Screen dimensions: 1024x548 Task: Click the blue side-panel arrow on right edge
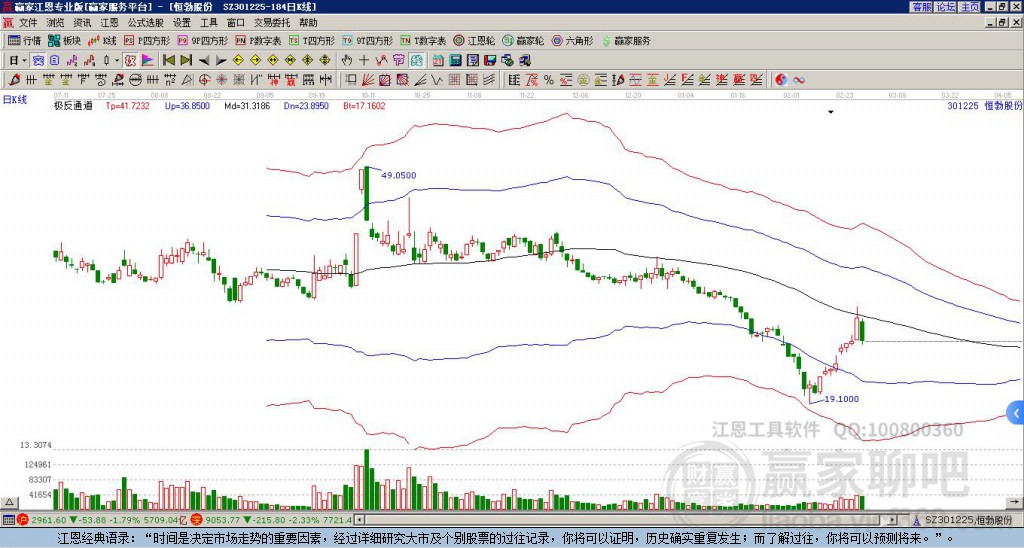click(x=1016, y=413)
